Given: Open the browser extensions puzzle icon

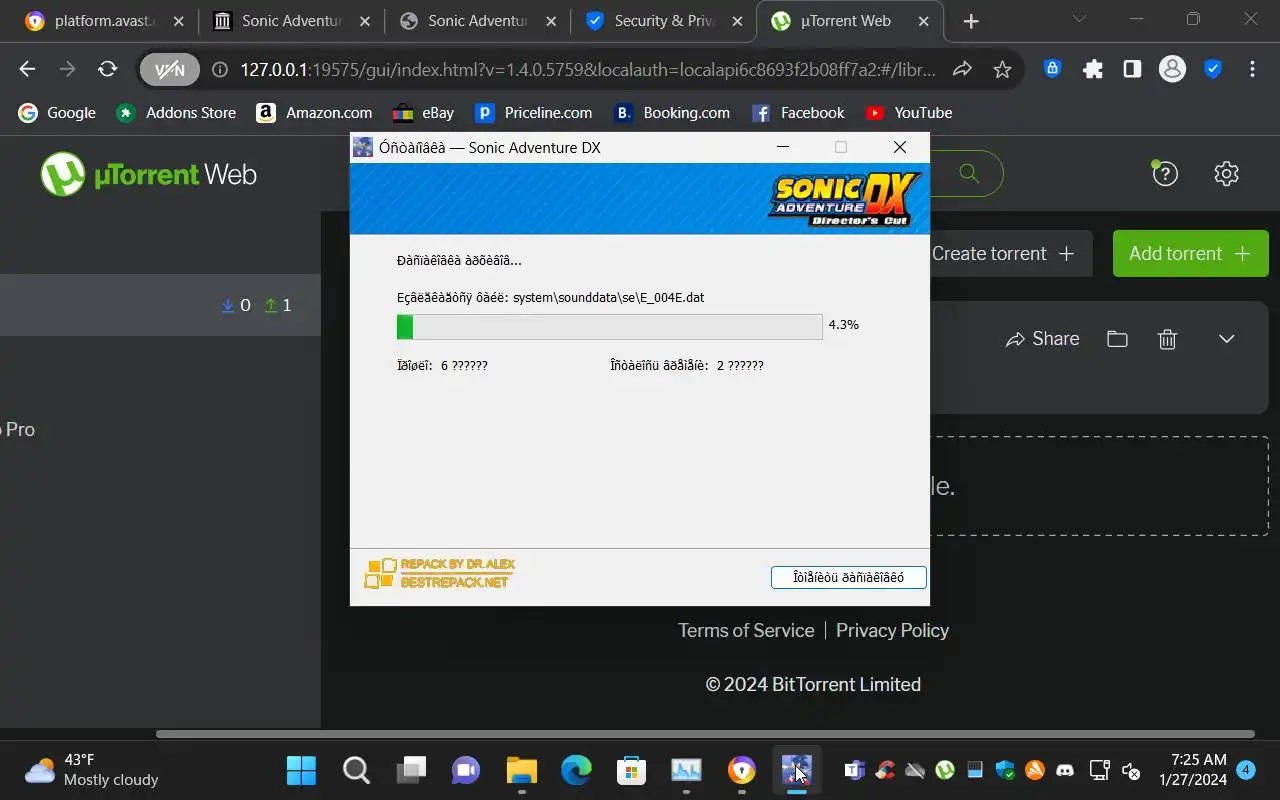Looking at the screenshot, I should (x=1093, y=69).
